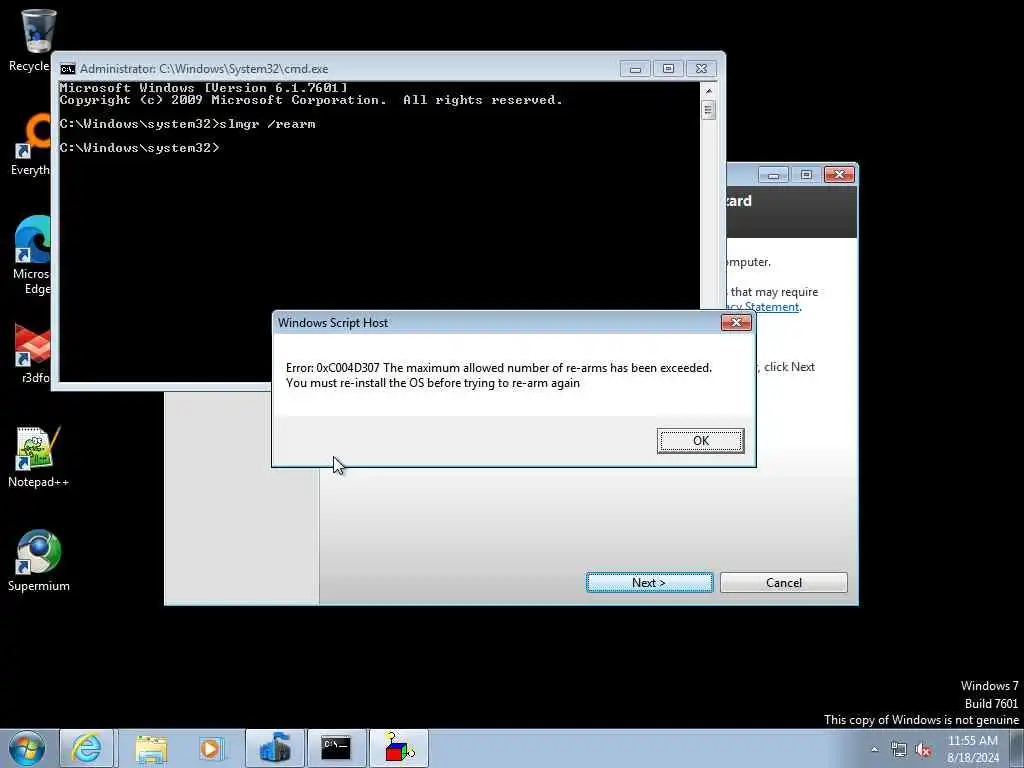Maximize the Administrator cmd.exe window
The width and height of the screenshot is (1024, 768).
pos(668,69)
